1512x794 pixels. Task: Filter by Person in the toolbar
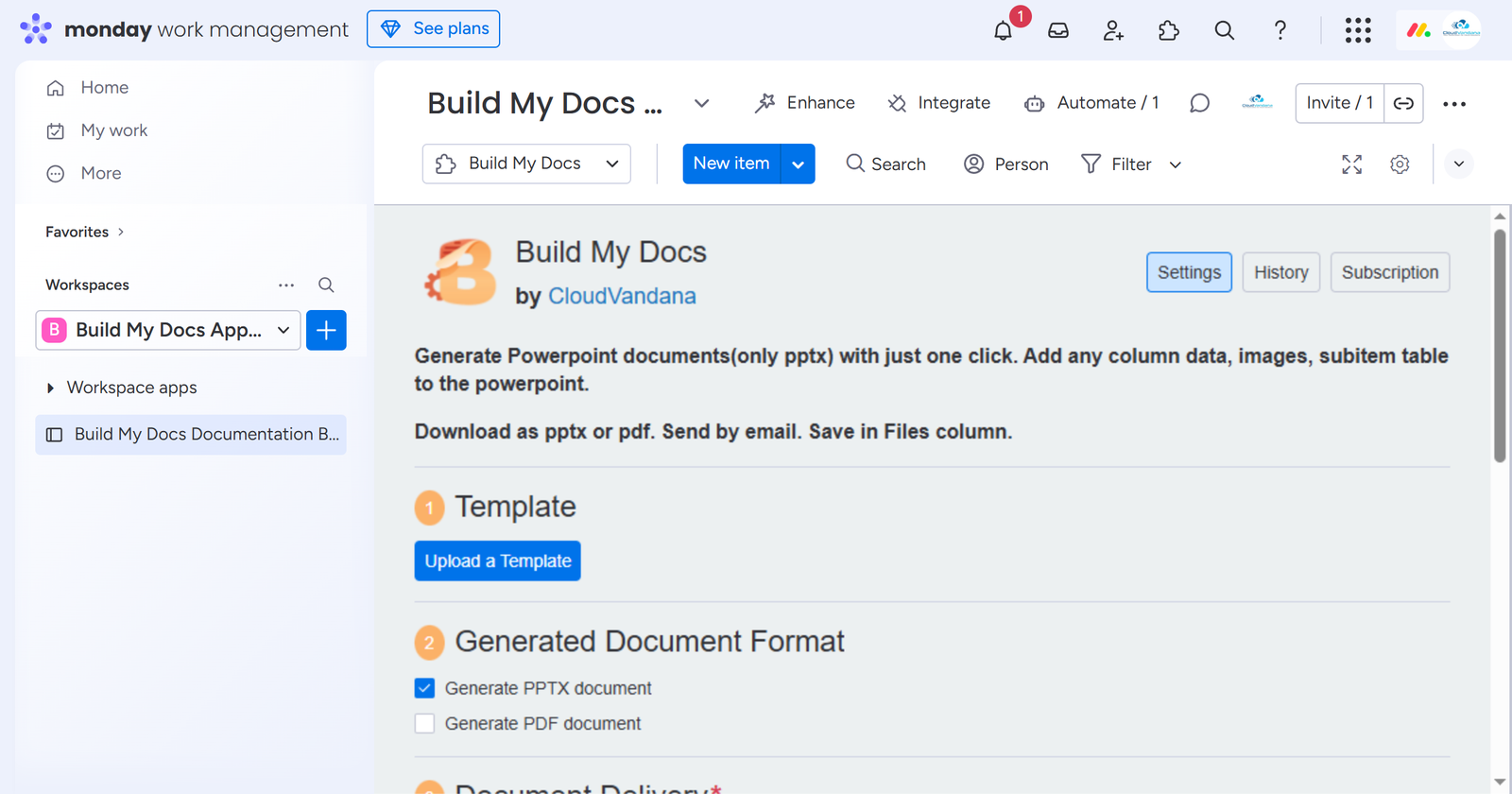(x=1006, y=164)
